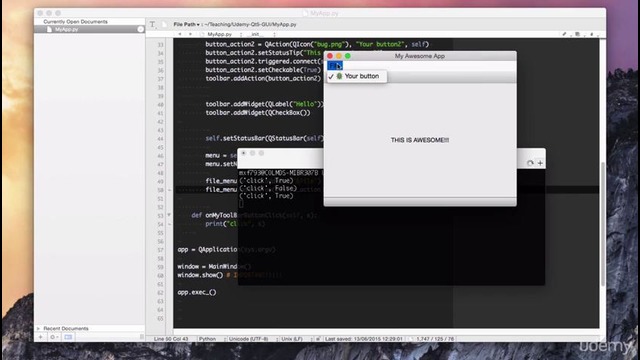Click the 1,747 / 125 / 76 document statistics
The height and width of the screenshot is (360, 640).
[435, 339]
